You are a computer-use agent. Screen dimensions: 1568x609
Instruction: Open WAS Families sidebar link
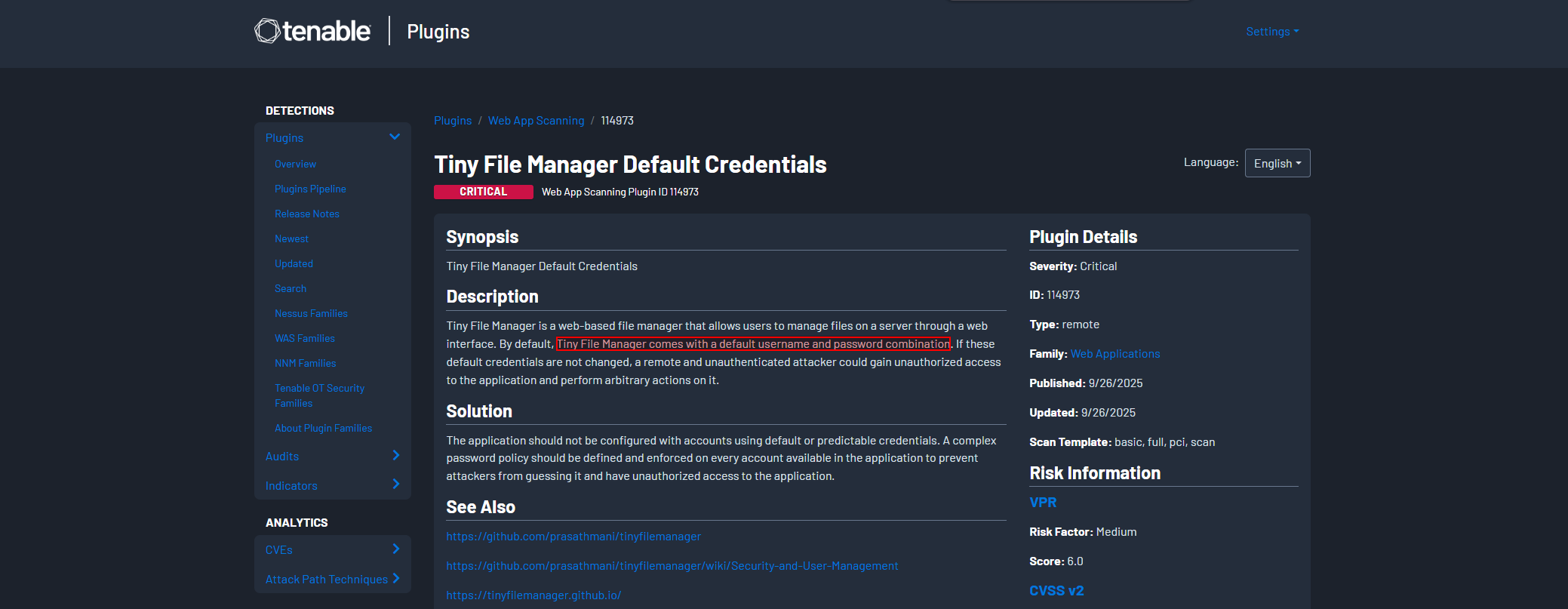click(x=304, y=338)
